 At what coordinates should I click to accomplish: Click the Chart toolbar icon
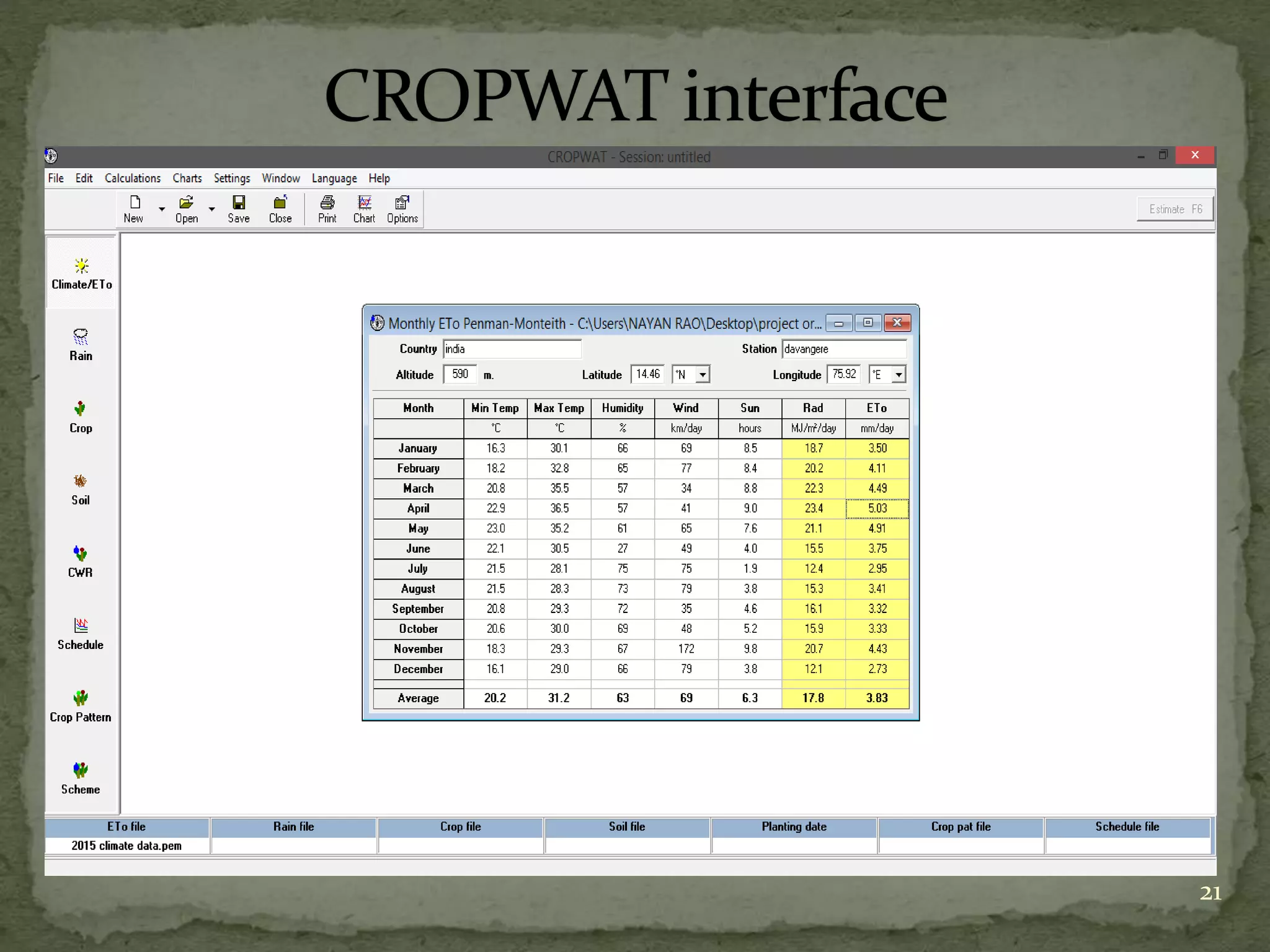364,209
